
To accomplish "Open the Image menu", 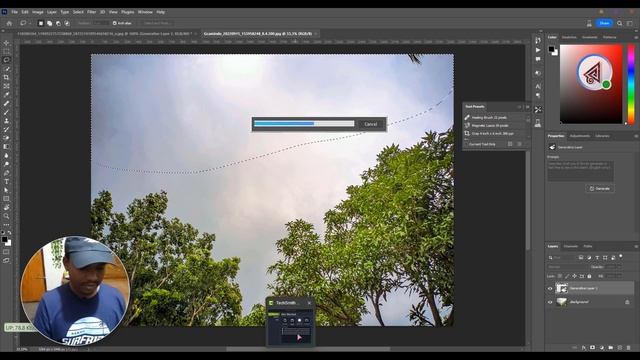I will tap(38, 12).
